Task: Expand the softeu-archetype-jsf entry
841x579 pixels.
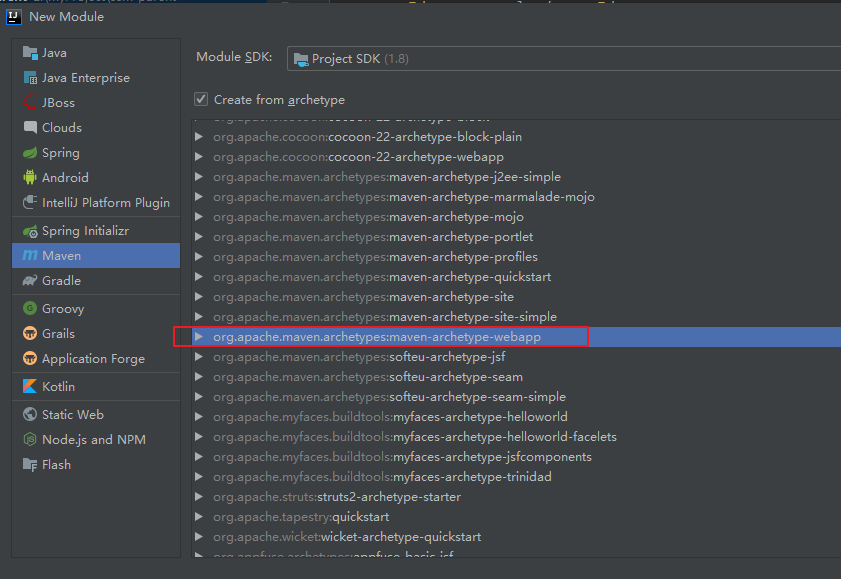Action: tap(199, 357)
